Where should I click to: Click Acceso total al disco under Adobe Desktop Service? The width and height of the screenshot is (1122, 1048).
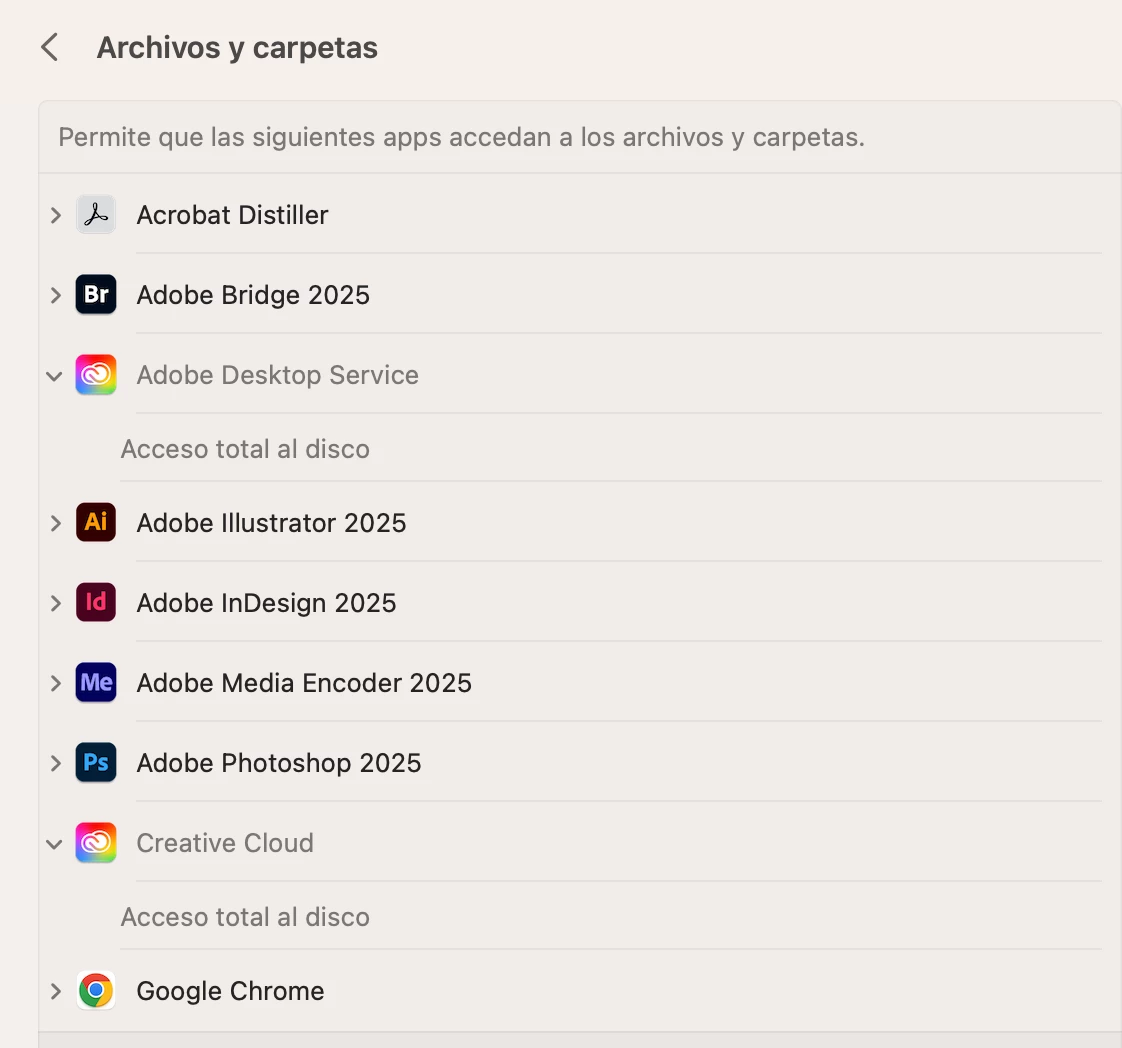click(x=245, y=449)
